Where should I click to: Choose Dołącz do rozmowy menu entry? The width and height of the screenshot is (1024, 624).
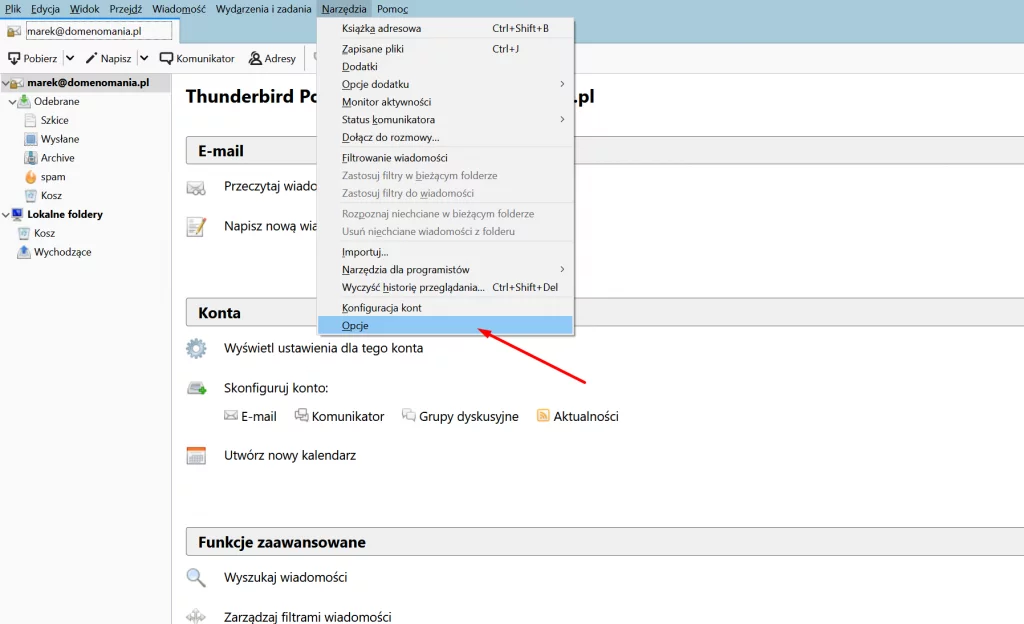pos(445,137)
